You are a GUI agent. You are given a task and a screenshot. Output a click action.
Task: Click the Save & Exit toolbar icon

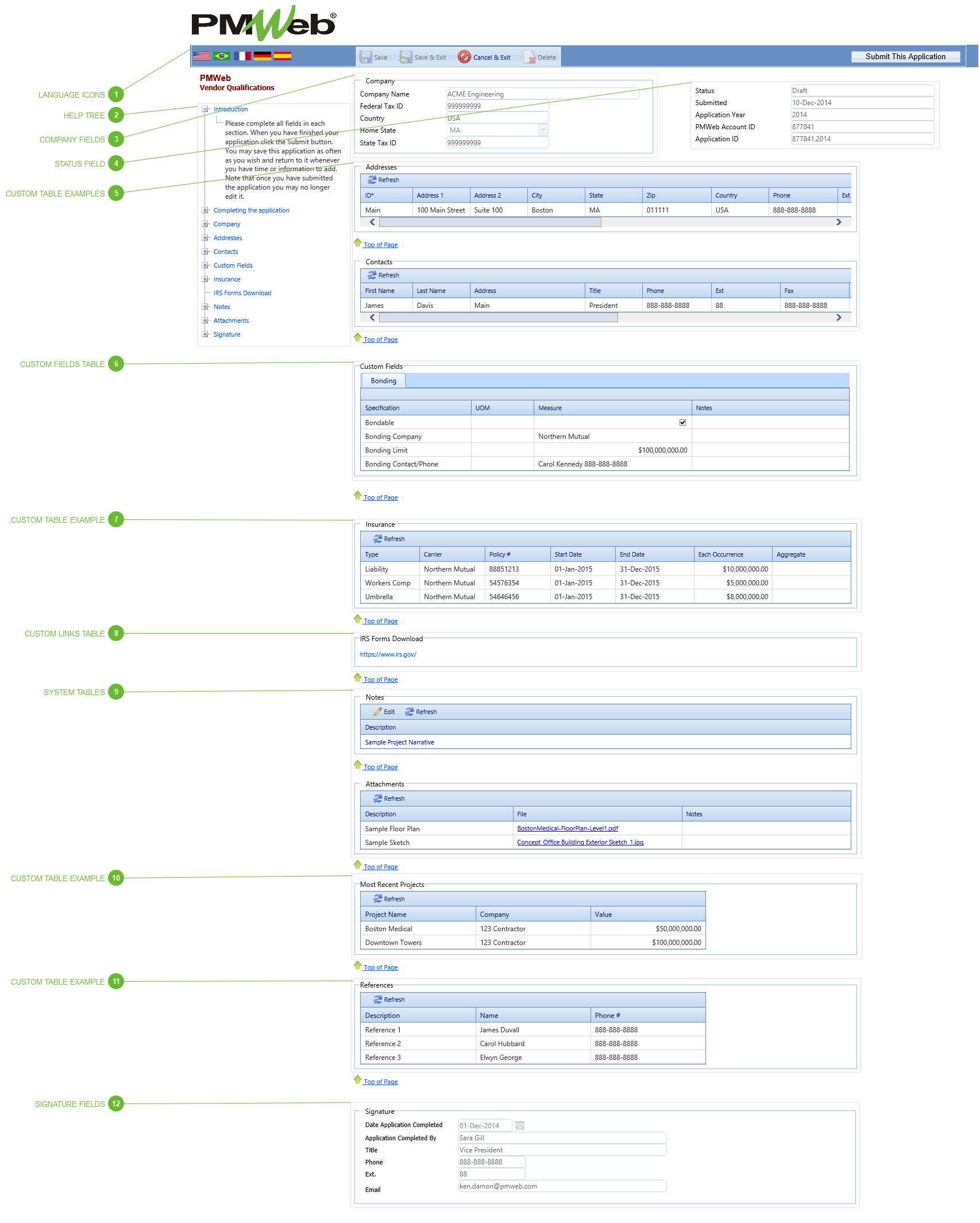click(407, 56)
